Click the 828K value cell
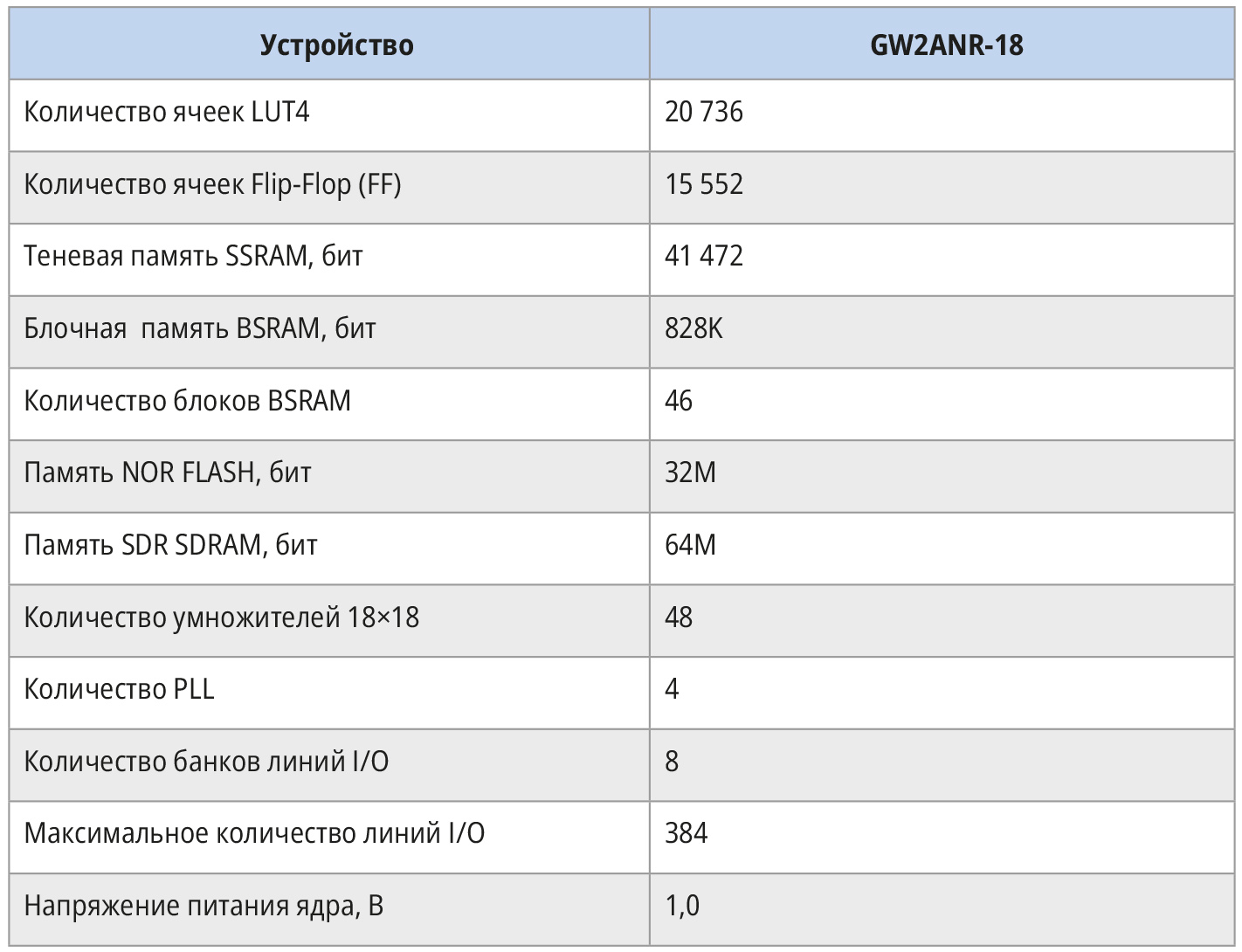The height and width of the screenshot is (952, 1242). pyautogui.click(x=694, y=328)
